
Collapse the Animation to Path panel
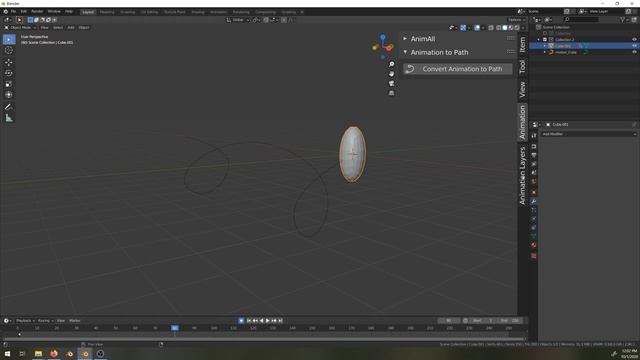point(405,52)
